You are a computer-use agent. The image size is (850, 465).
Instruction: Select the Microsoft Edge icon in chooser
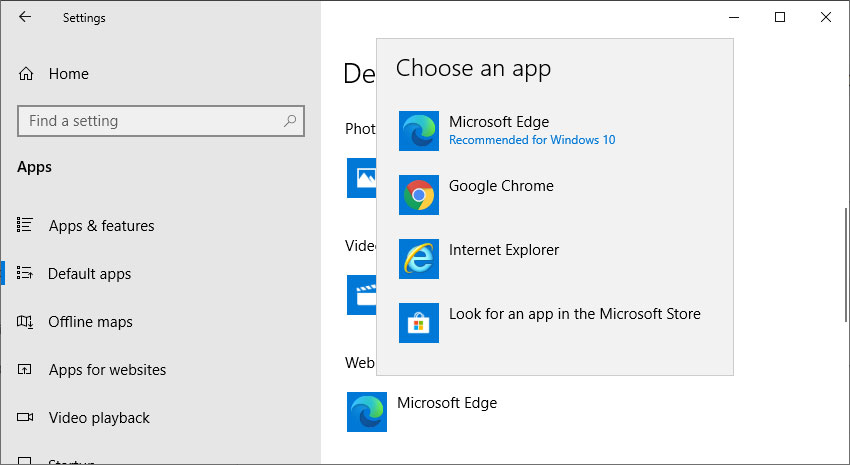pyautogui.click(x=418, y=131)
